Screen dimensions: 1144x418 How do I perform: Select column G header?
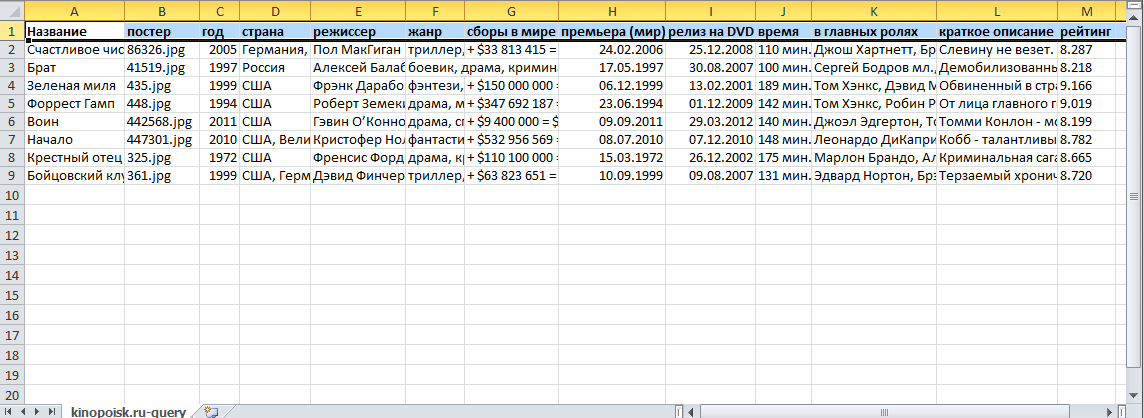511,11
